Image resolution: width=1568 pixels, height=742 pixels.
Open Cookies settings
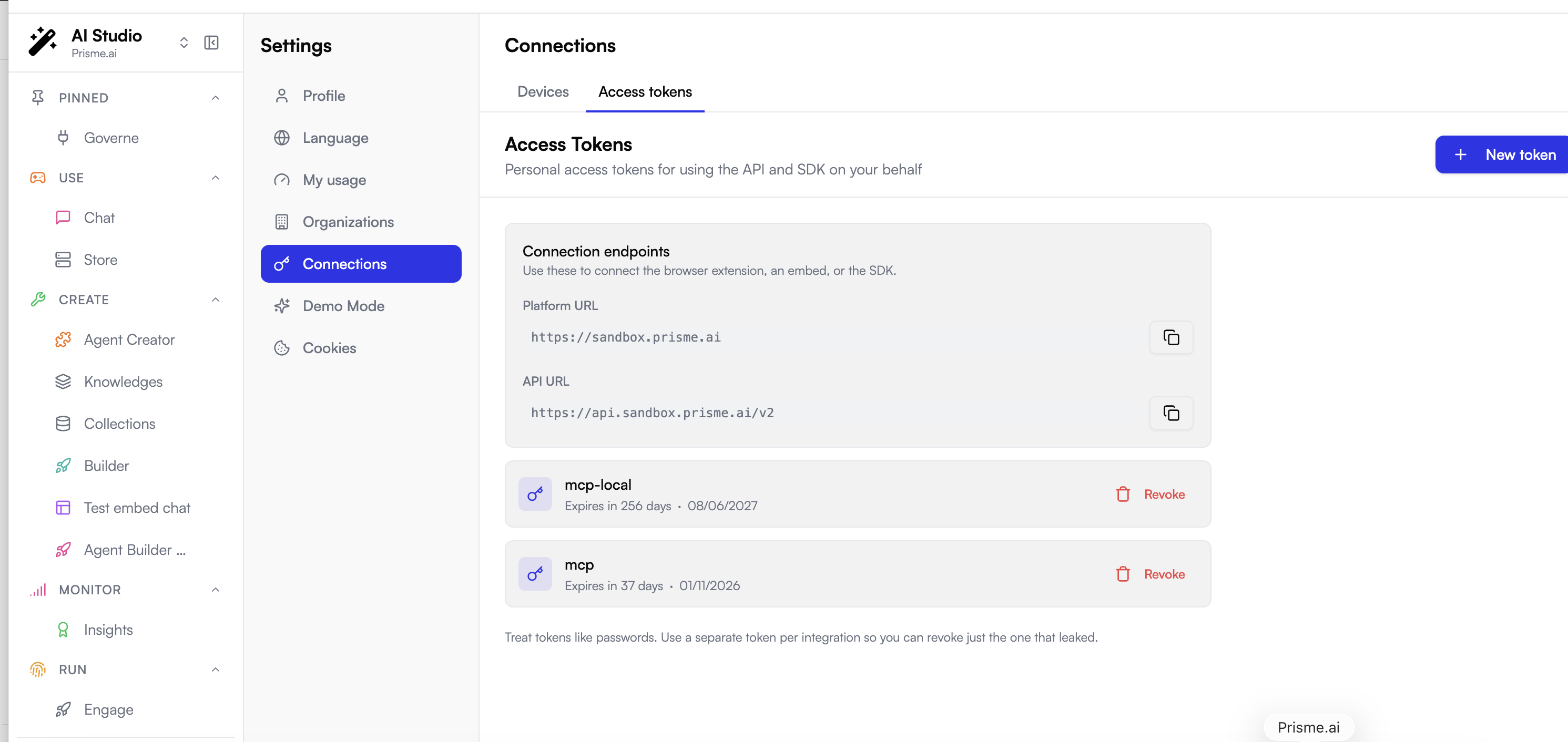361,348
